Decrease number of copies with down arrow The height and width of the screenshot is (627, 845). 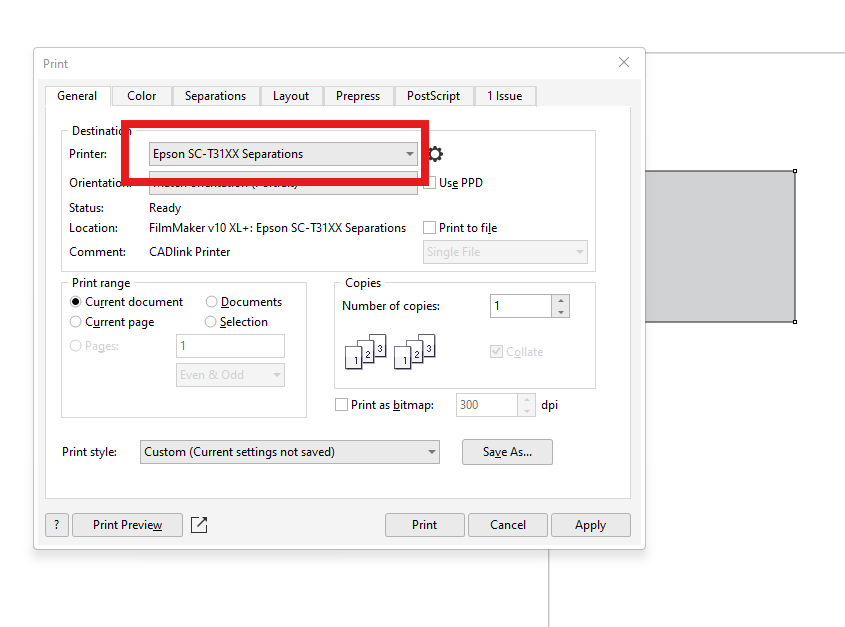coord(560,312)
